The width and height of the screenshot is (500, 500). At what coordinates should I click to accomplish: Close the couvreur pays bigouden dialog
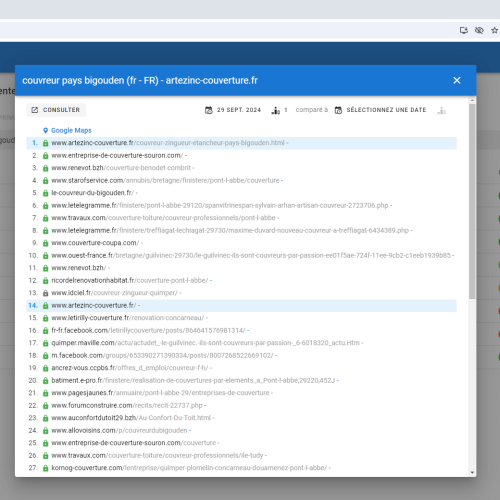pyautogui.click(x=457, y=80)
